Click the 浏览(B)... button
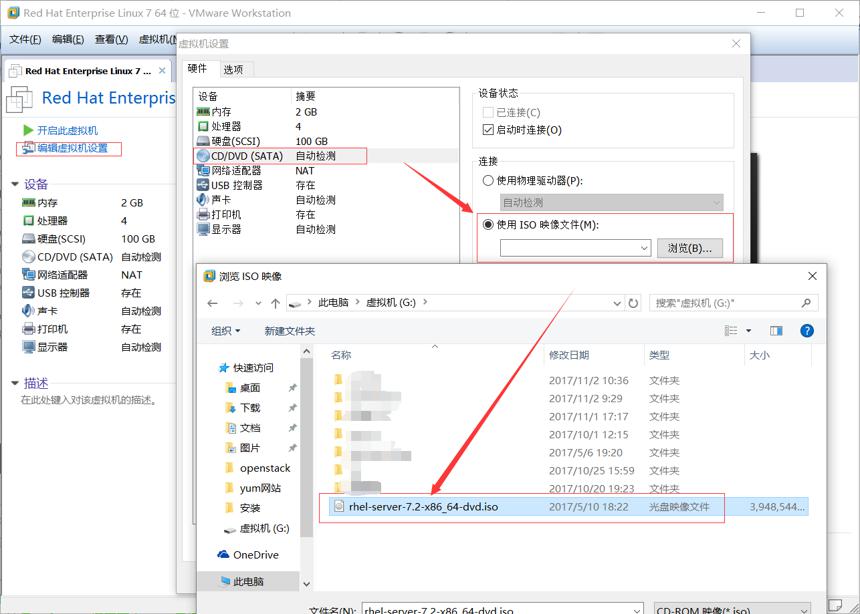The width and height of the screenshot is (860, 614). [689, 248]
